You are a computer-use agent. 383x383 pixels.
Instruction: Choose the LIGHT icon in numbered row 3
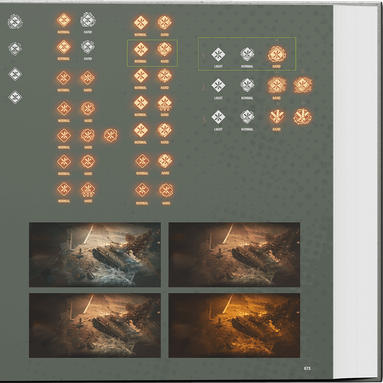point(218,117)
